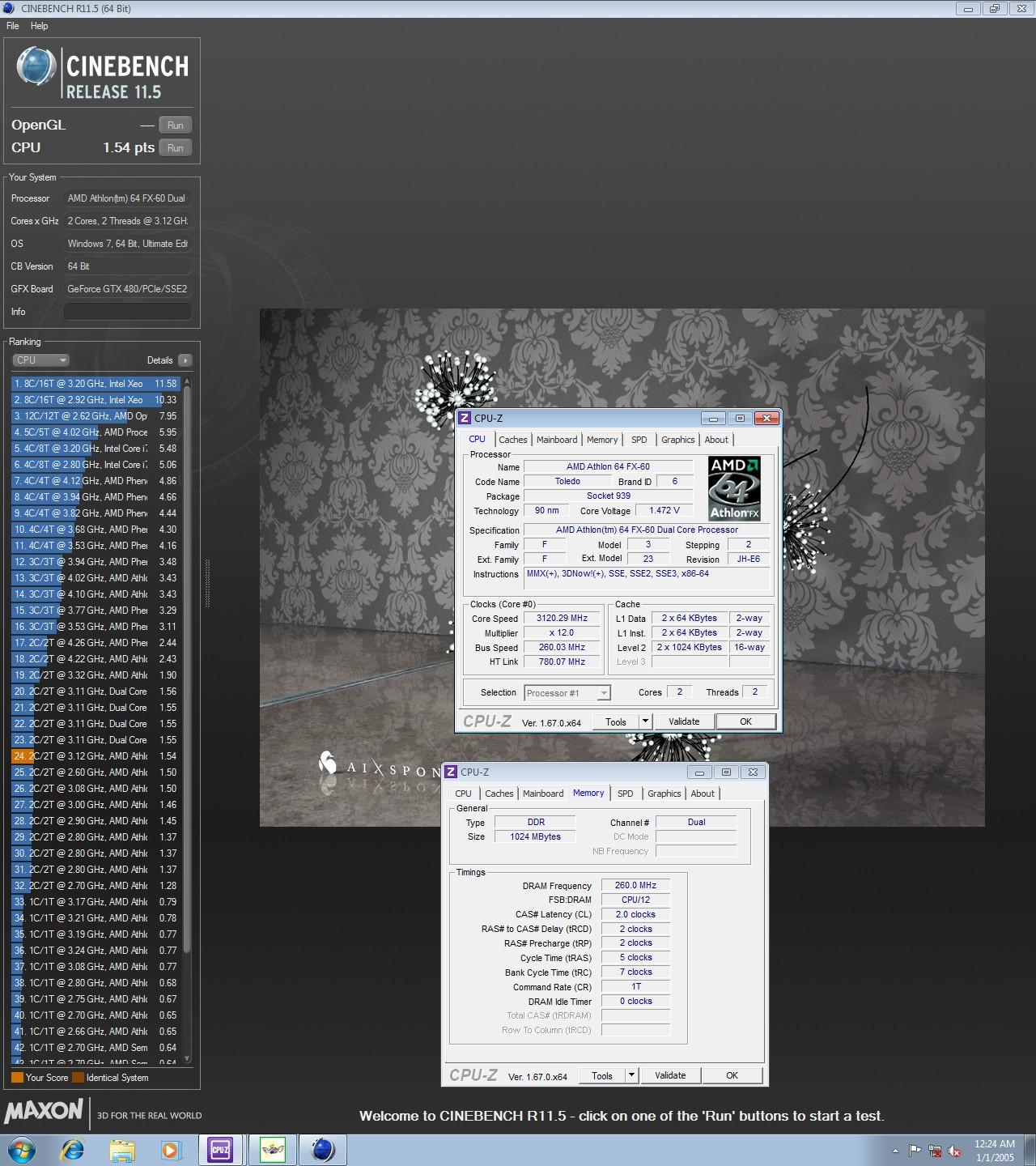Switch to About tab in upper CPU-Z window
1036x1166 pixels.
click(x=716, y=440)
